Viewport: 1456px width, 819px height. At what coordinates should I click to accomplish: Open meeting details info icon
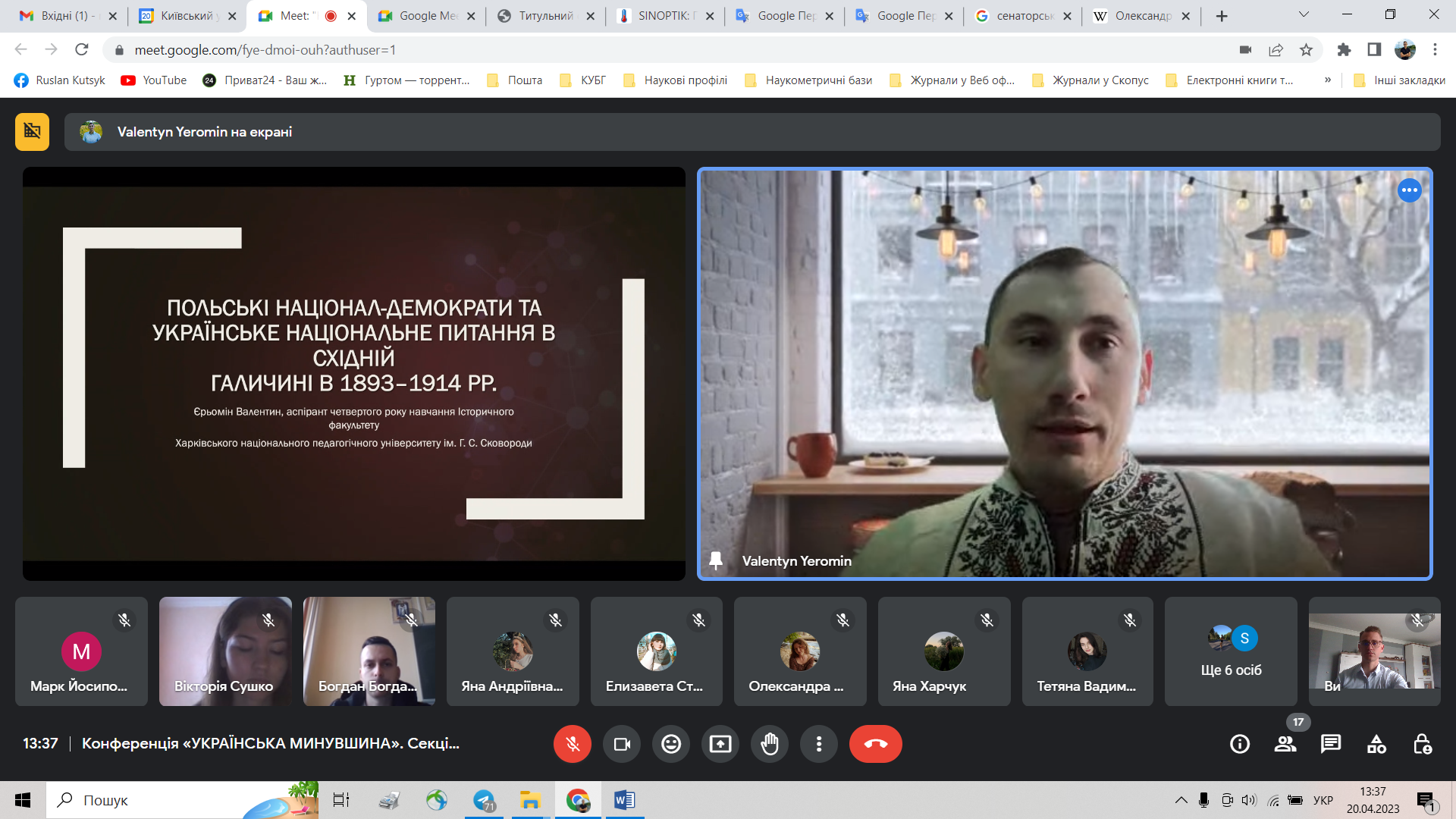(x=1240, y=744)
